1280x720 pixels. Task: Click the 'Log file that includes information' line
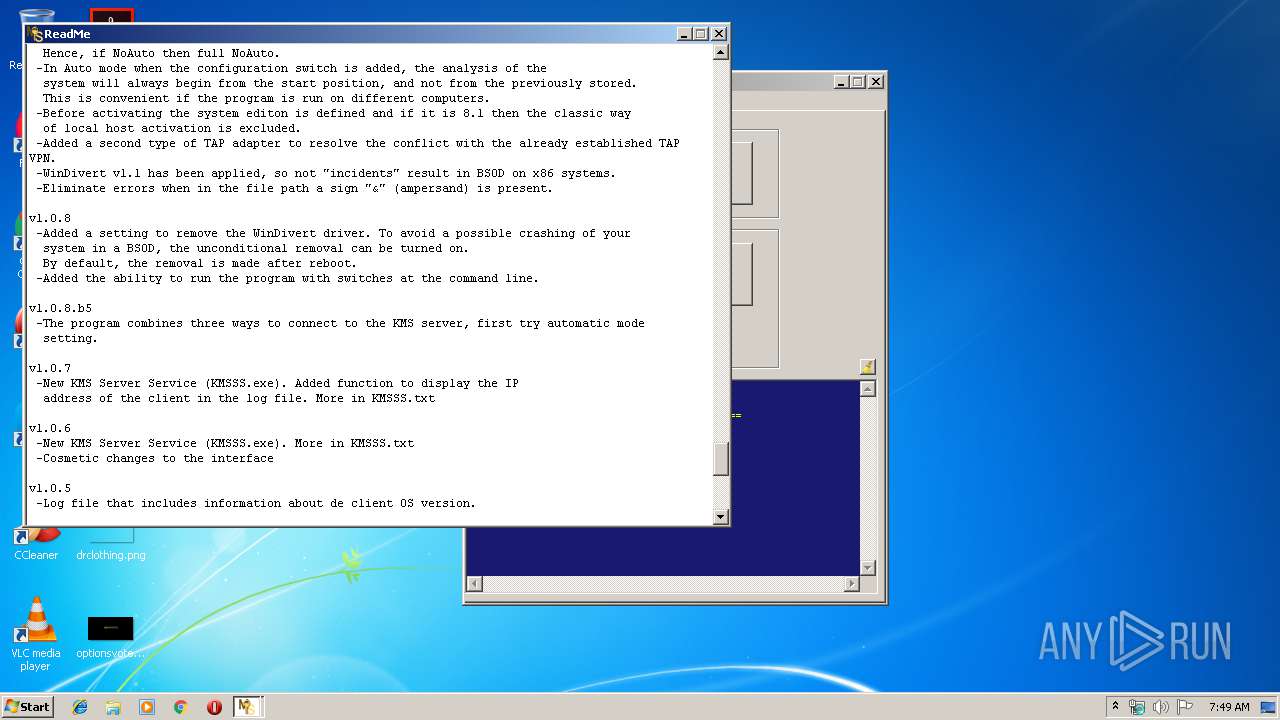point(256,503)
